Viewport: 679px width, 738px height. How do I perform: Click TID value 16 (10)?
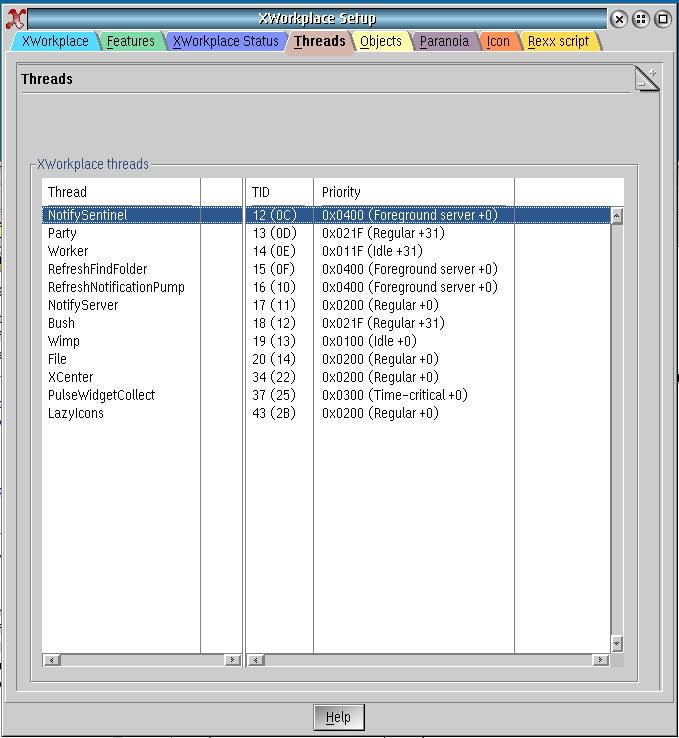click(274, 287)
